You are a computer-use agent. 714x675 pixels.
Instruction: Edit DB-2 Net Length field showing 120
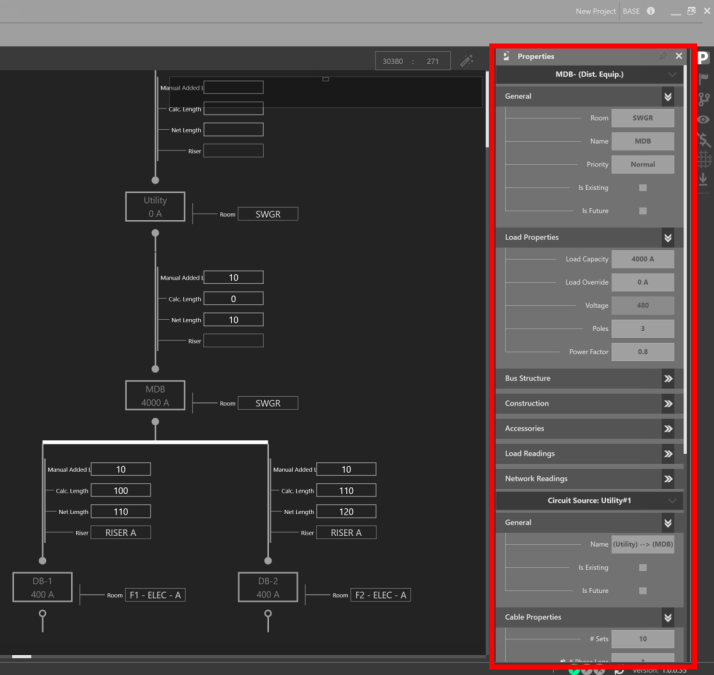[x=346, y=511]
